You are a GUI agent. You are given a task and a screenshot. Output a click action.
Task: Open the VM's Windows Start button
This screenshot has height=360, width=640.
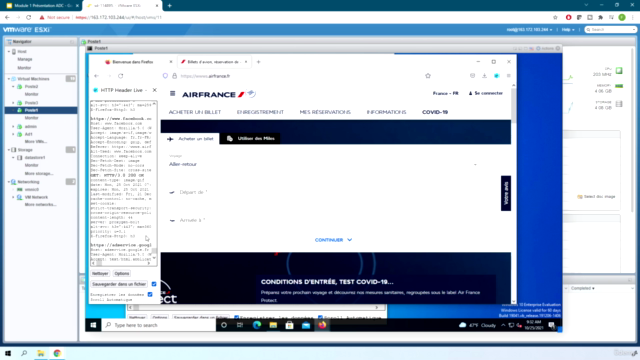pos(93,325)
